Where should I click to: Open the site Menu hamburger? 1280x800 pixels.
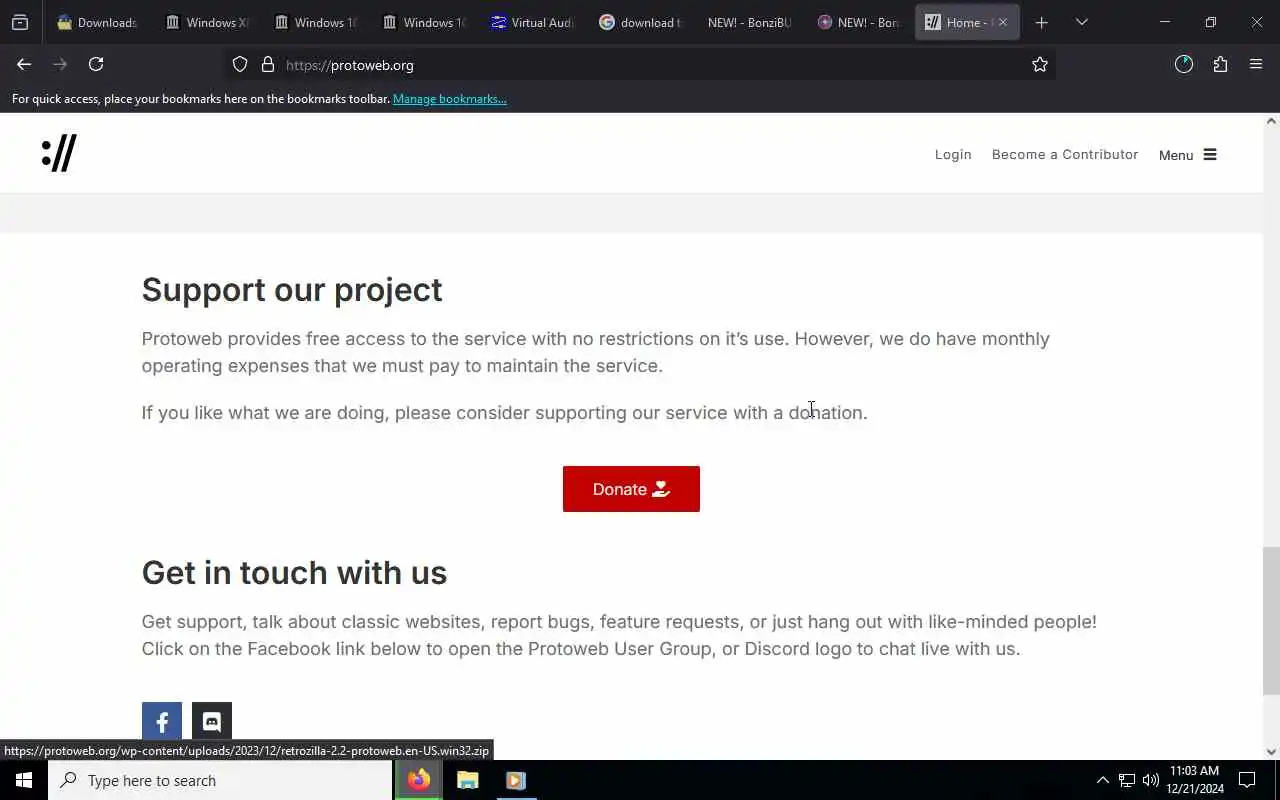click(x=1188, y=154)
